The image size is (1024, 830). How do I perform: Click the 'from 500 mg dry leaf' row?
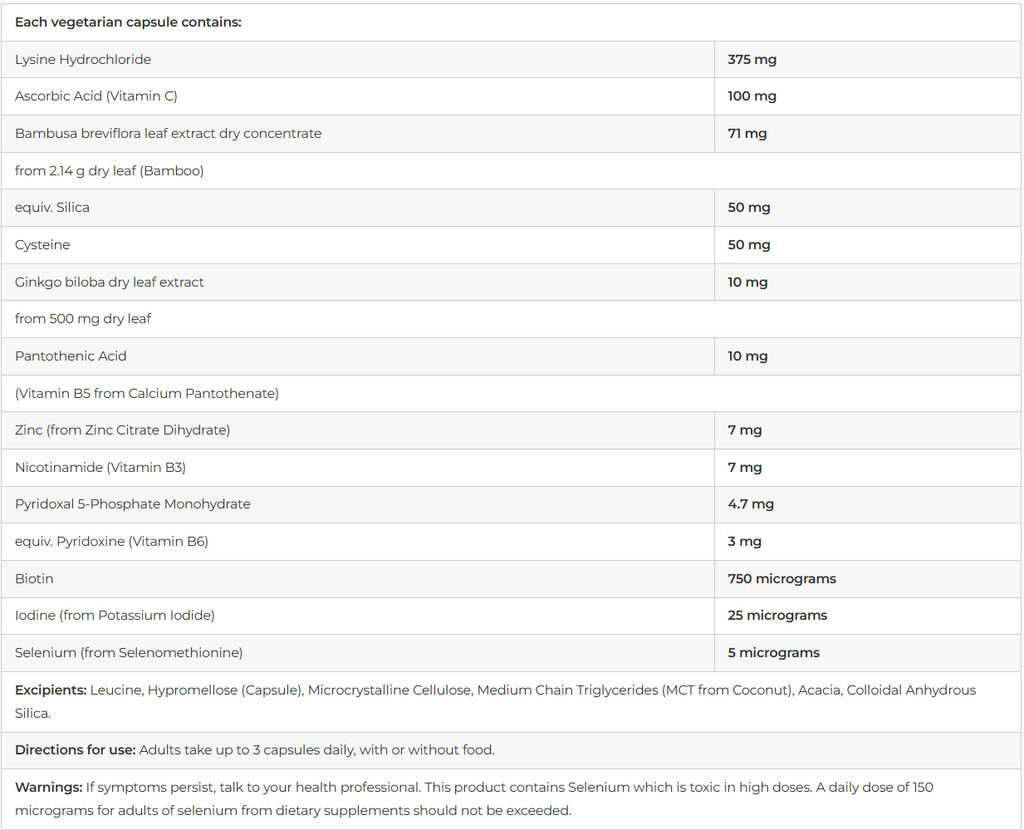coord(83,318)
